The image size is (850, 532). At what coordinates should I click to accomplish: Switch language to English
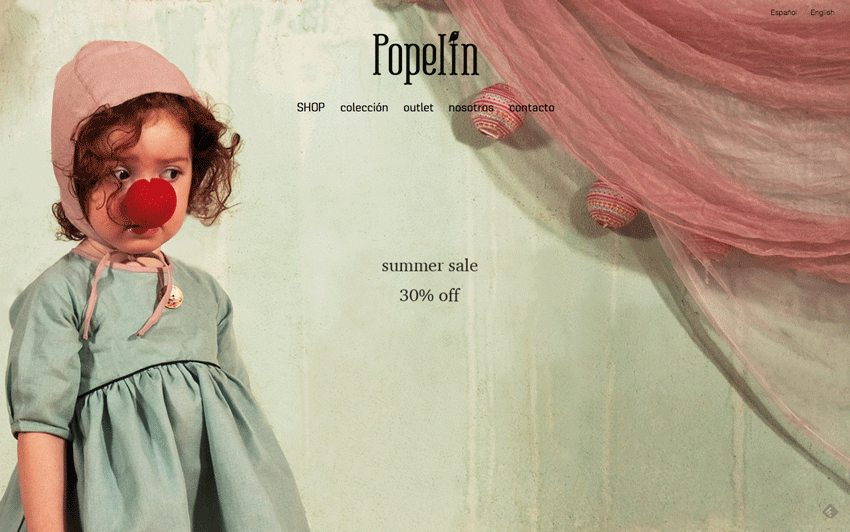822,12
